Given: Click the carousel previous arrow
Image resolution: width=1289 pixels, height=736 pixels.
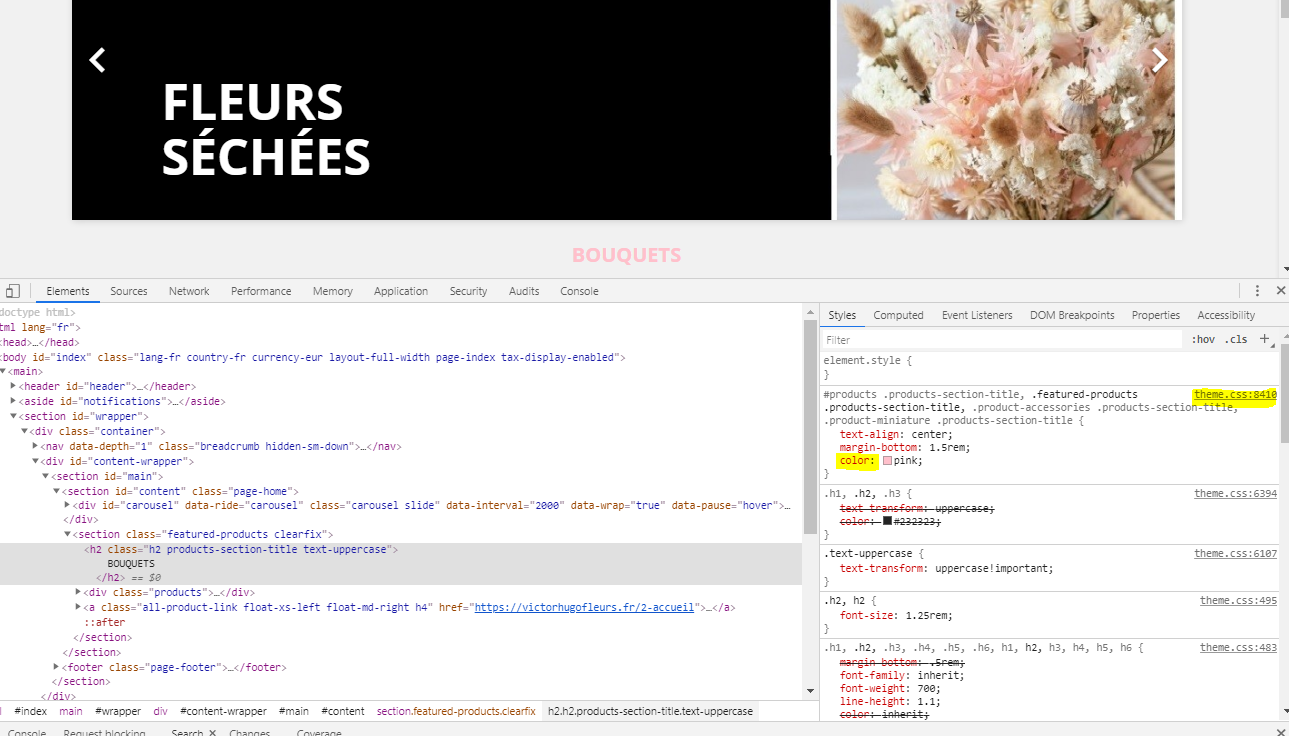Looking at the screenshot, I should coord(97,60).
